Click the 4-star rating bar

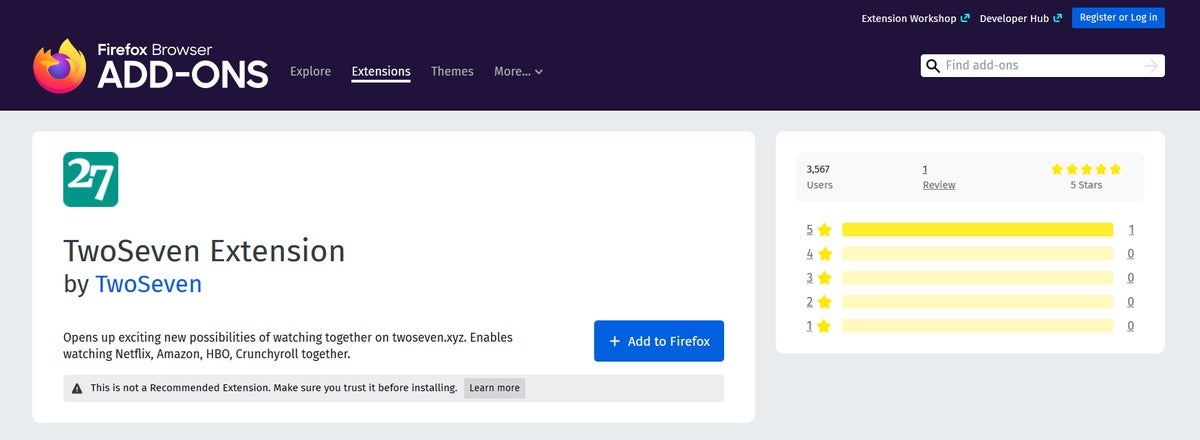coord(977,253)
